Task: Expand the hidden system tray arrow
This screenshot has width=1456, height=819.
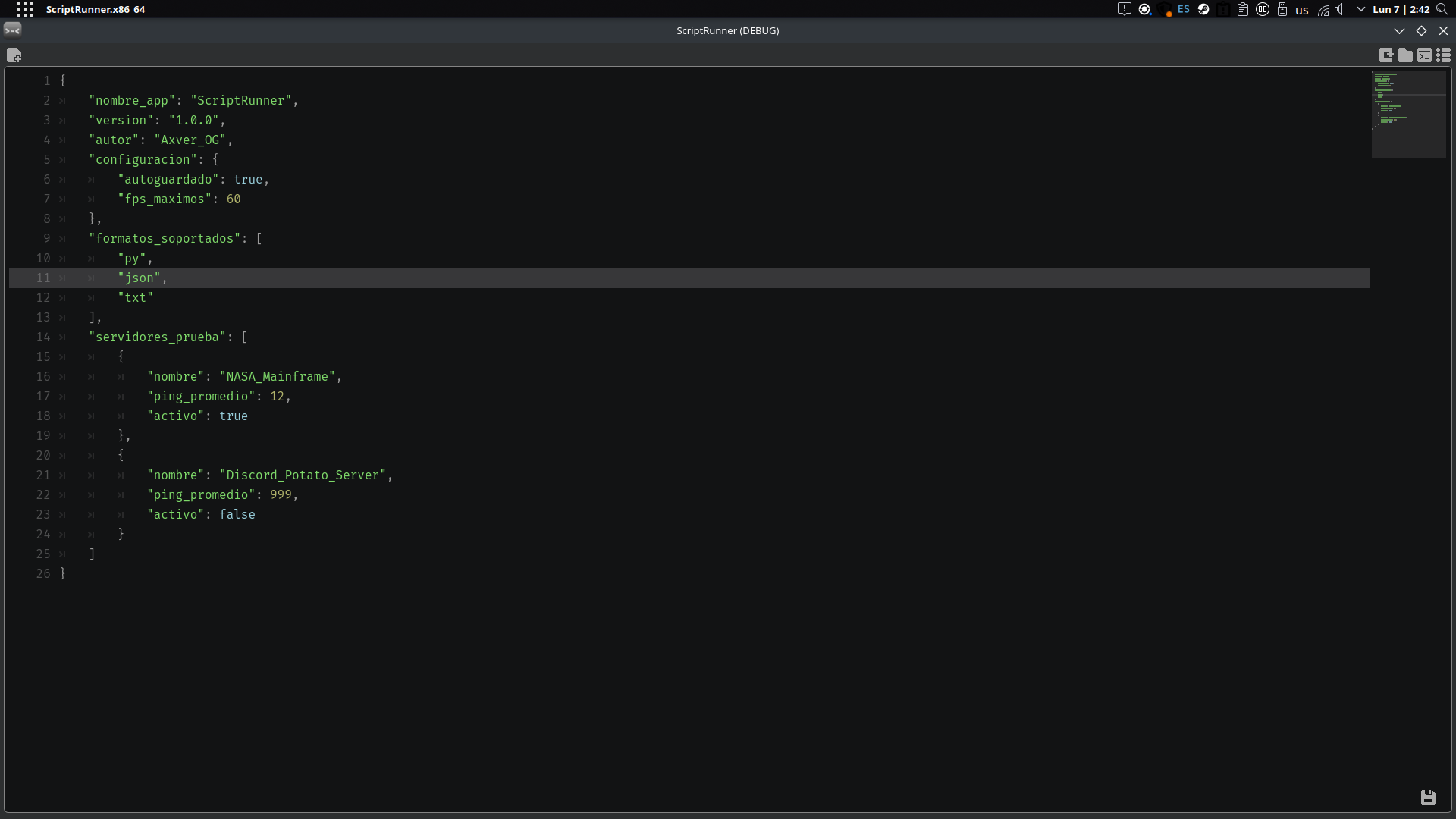Action: (x=1361, y=10)
